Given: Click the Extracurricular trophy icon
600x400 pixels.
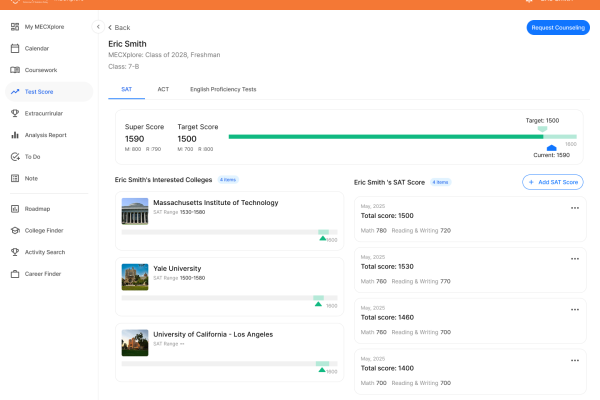Looking at the screenshot, I should pyautogui.click(x=15, y=113).
